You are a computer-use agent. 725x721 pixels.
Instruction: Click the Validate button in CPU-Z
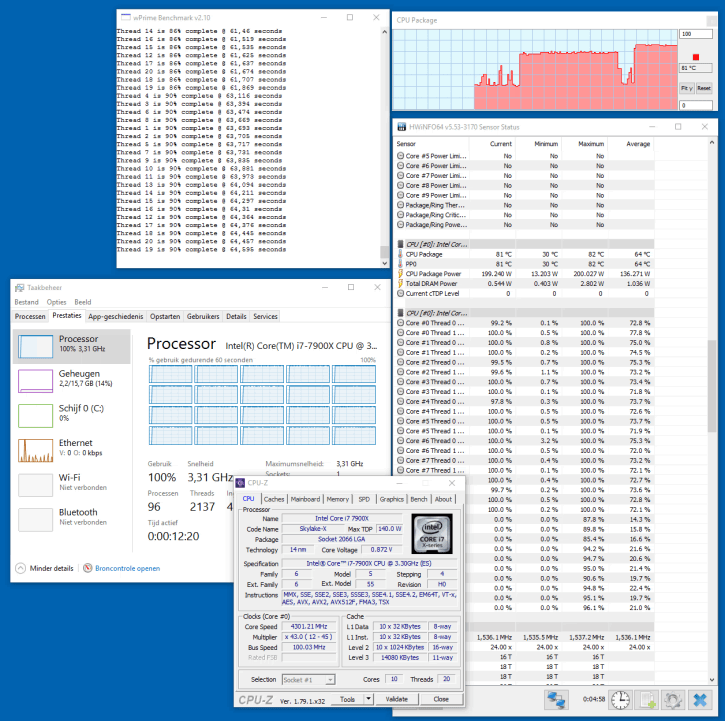pos(396,699)
